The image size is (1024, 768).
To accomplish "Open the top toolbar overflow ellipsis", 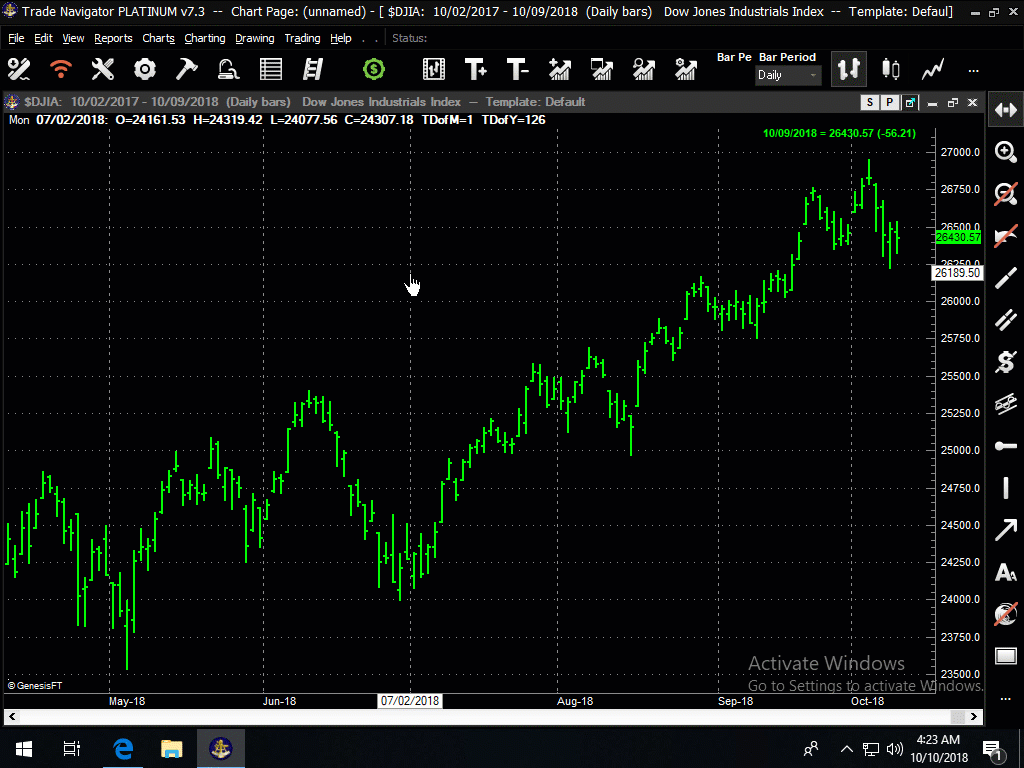I will [x=973, y=71].
